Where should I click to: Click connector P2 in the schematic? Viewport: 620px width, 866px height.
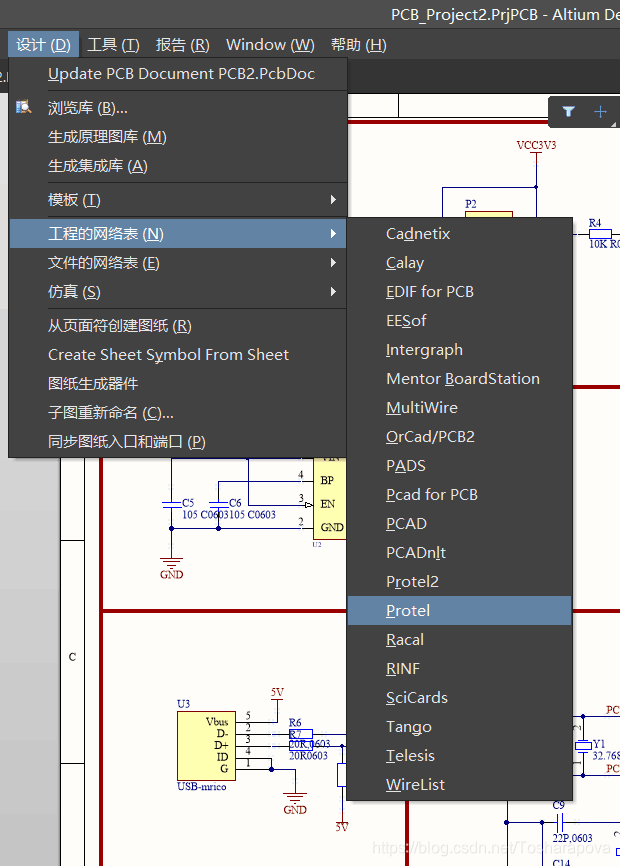point(489,214)
